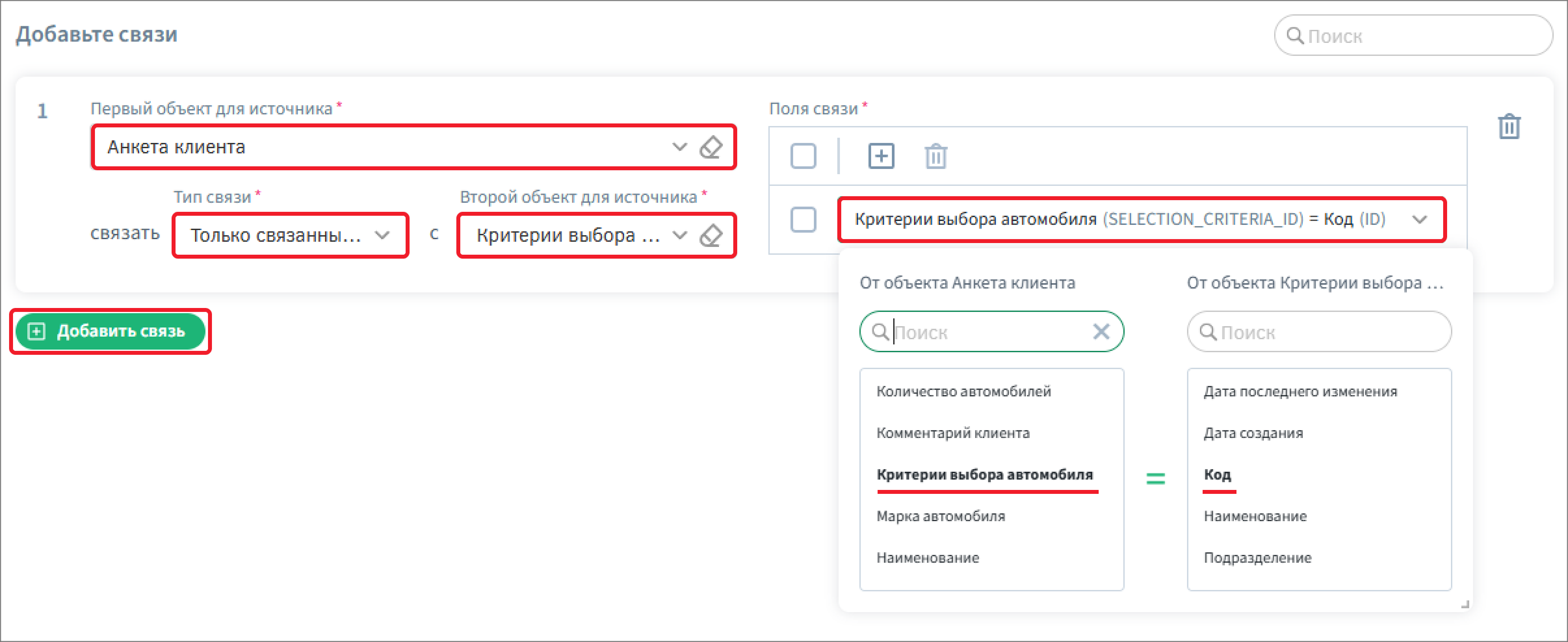Click plus icon to add link field
1568x642 pixels.
click(881, 157)
